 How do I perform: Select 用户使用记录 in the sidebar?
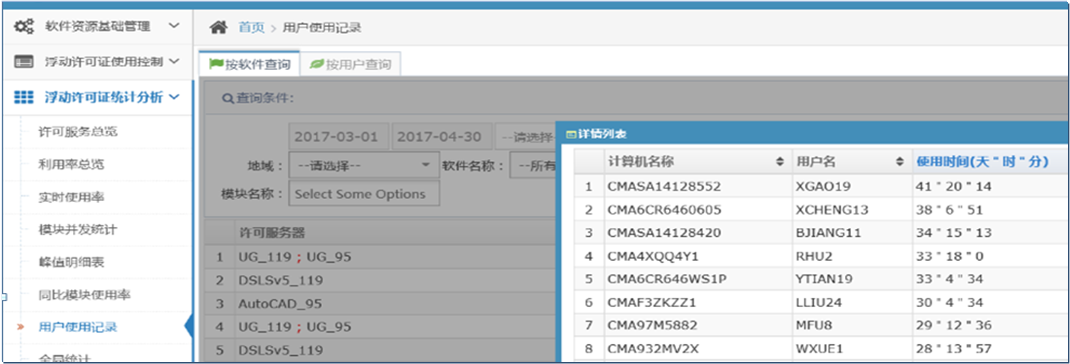coord(78,328)
